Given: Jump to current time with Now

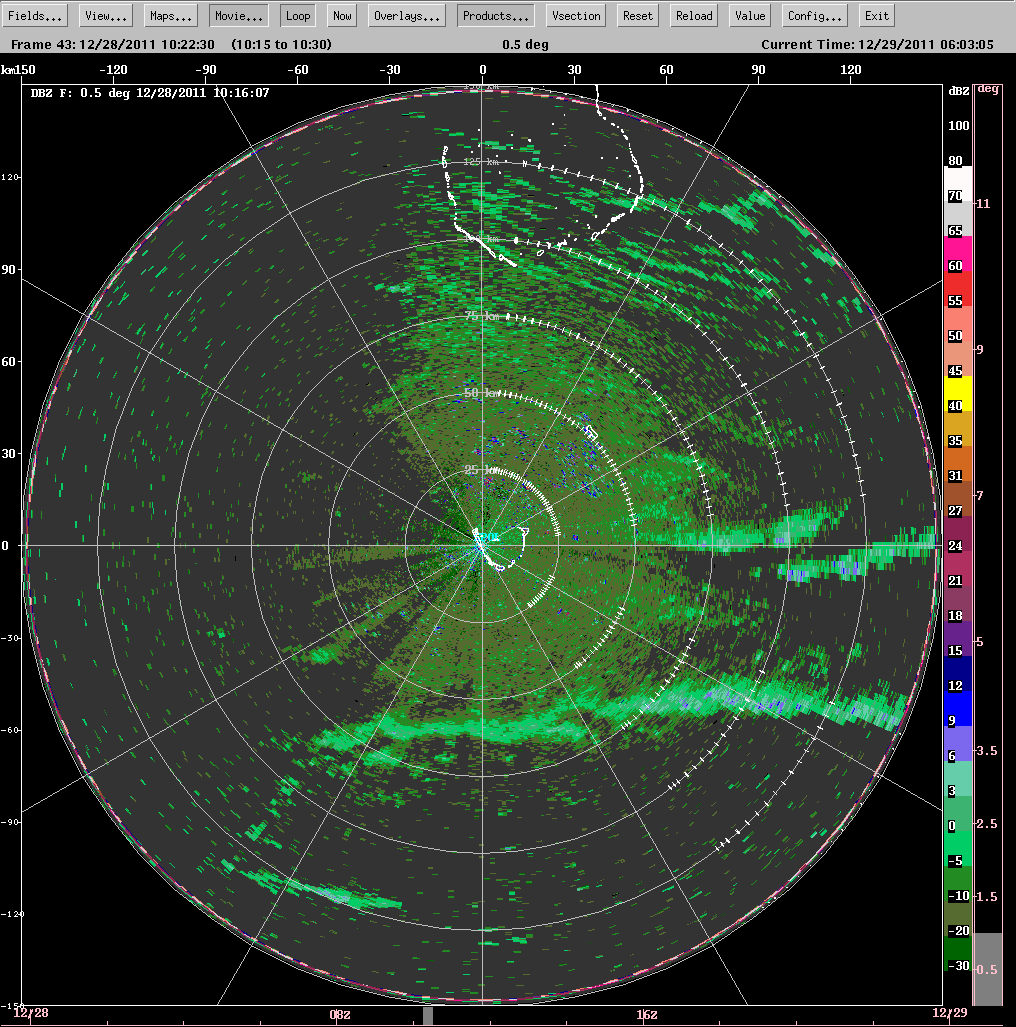Looking at the screenshot, I should [x=341, y=15].
